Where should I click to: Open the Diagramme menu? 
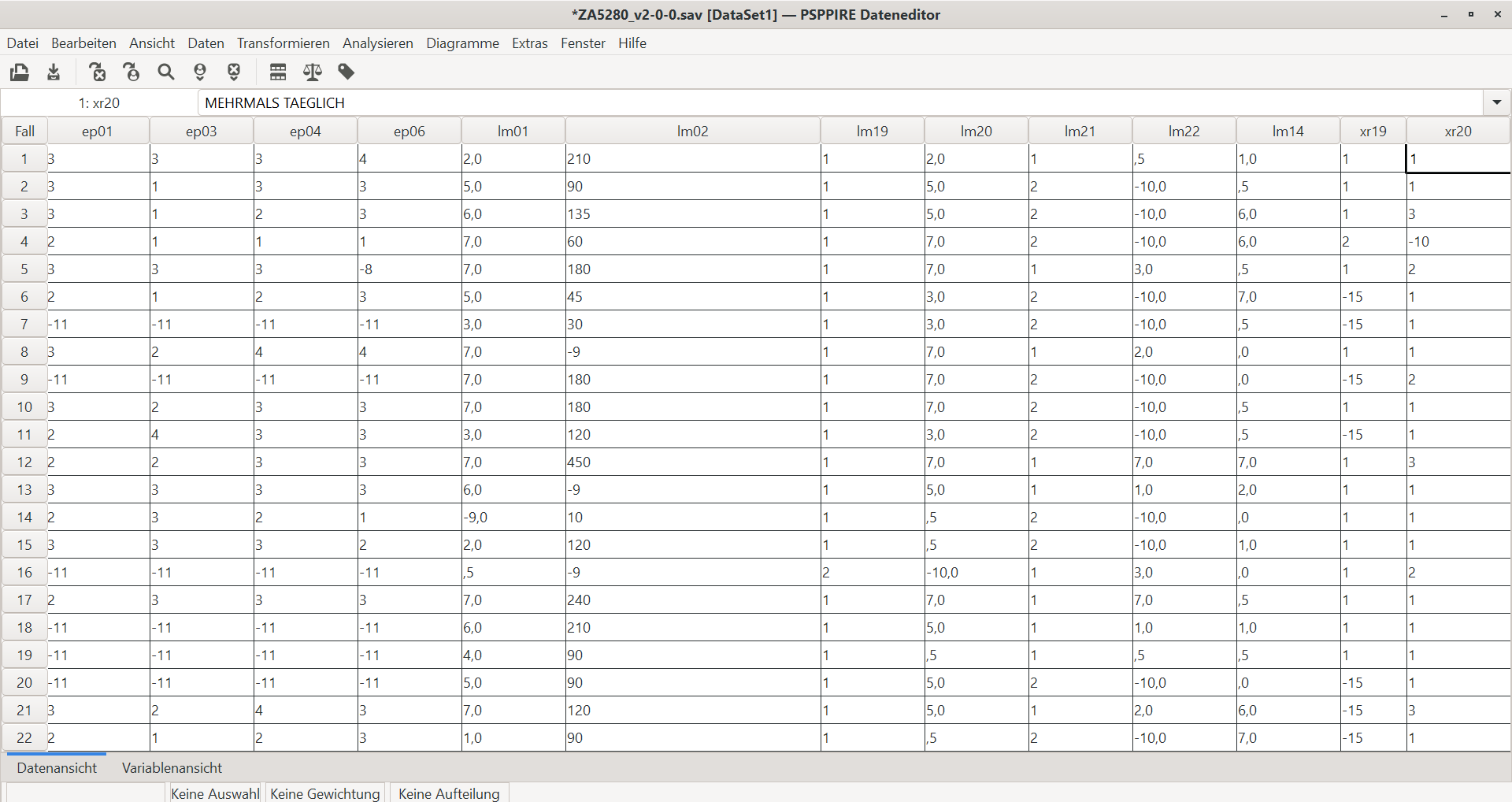[462, 43]
